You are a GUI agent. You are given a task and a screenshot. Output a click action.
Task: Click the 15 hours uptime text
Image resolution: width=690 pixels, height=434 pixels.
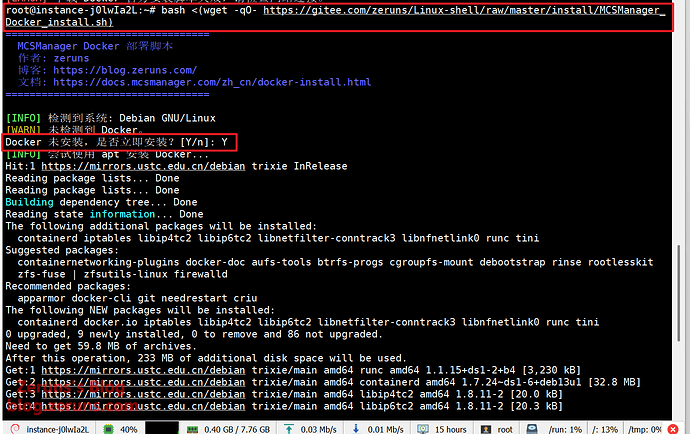point(451,429)
